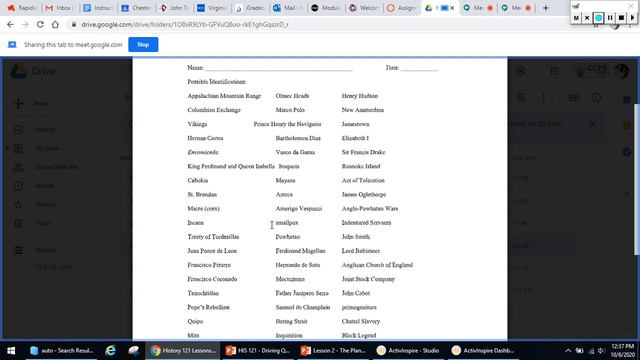Open Lesson 2 The Plan PowerPoint
The width and height of the screenshot is (640, 360).
click(333, 351)
